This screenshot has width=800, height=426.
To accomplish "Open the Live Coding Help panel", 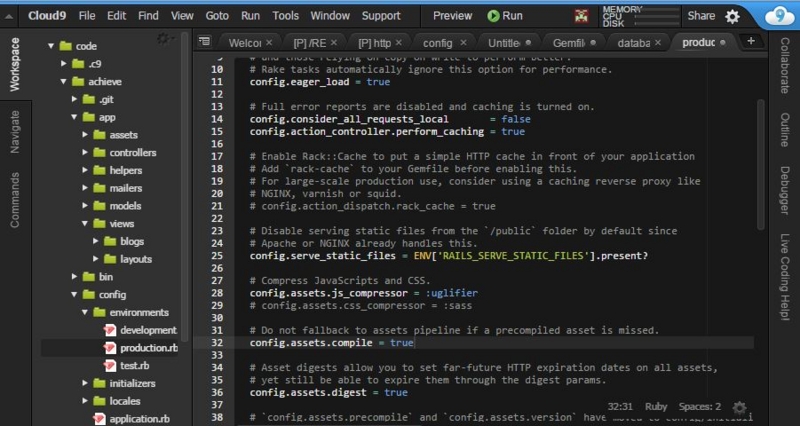I will [785, 277].
